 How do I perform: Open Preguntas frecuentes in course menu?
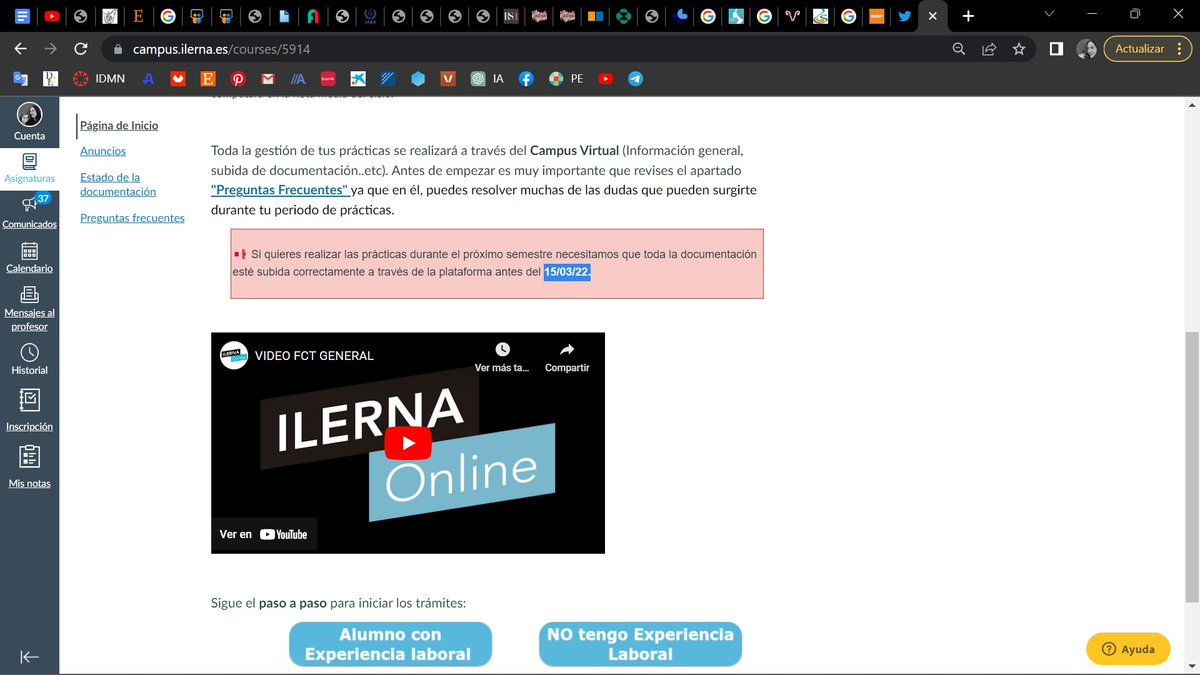132,217
